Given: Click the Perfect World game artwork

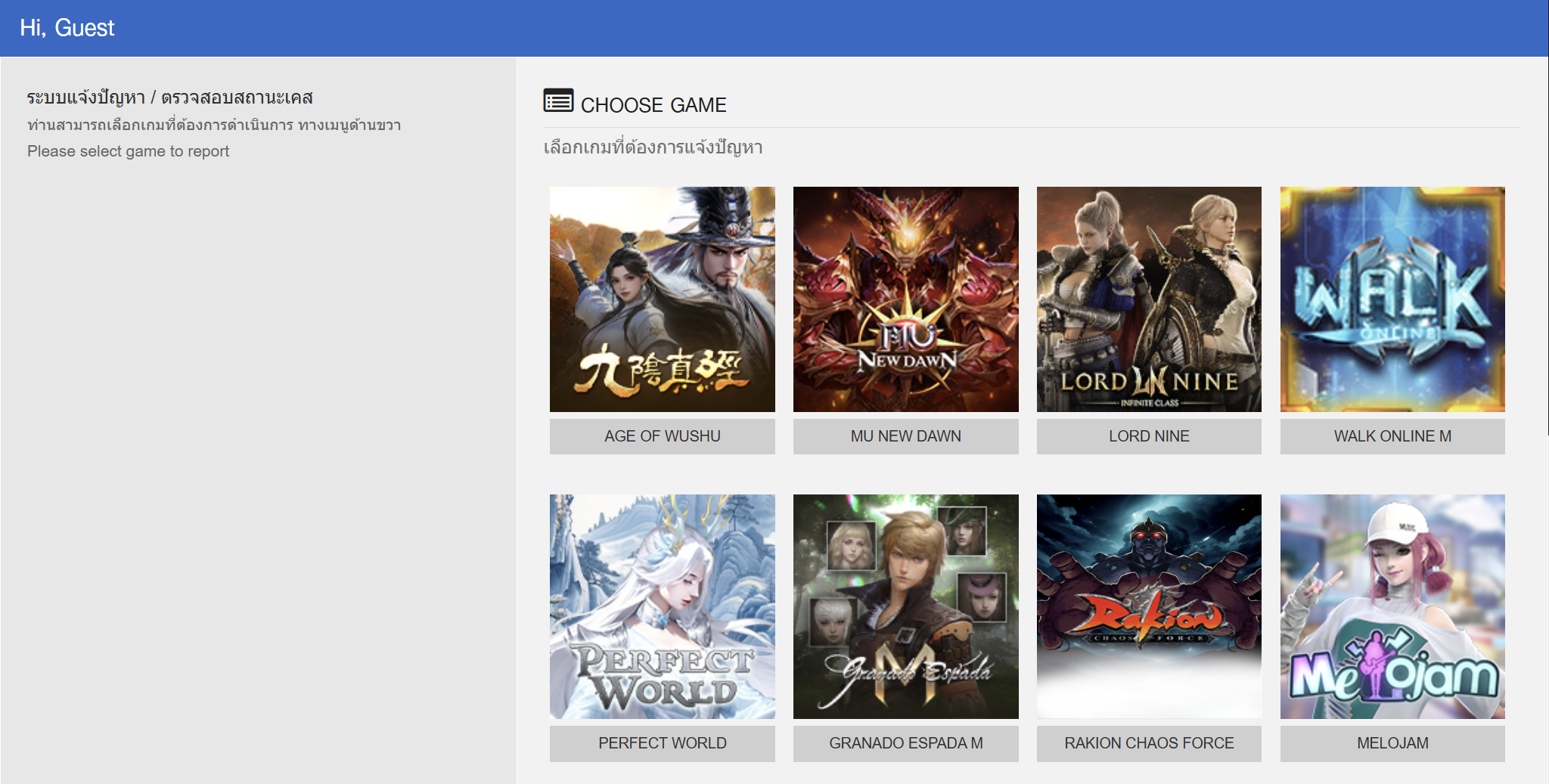Looking at the screenshot, I should (662, 606).
